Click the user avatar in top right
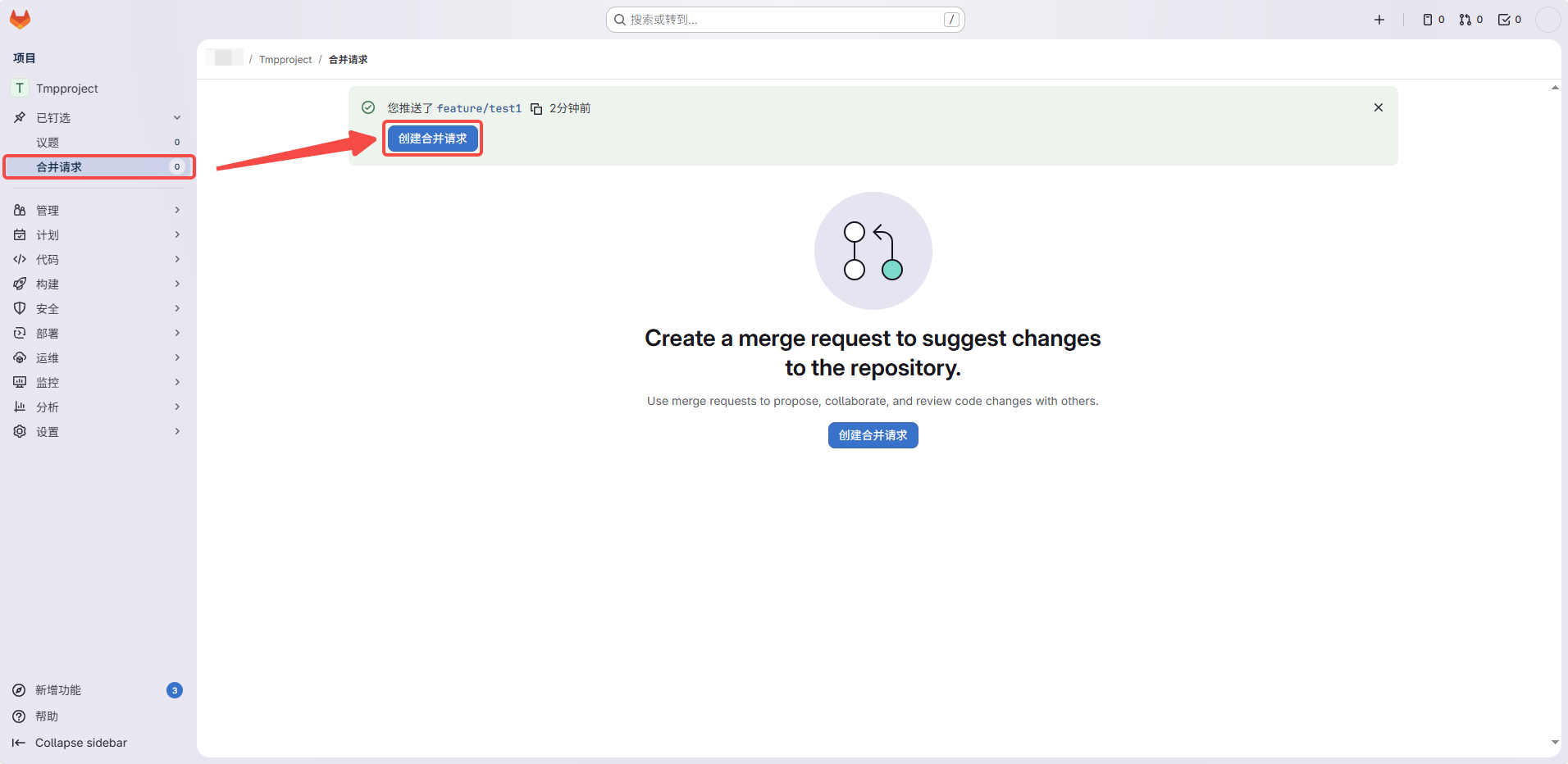Image resolution: width=1568 pixels, height=764 pixels. pos(1547,20)
